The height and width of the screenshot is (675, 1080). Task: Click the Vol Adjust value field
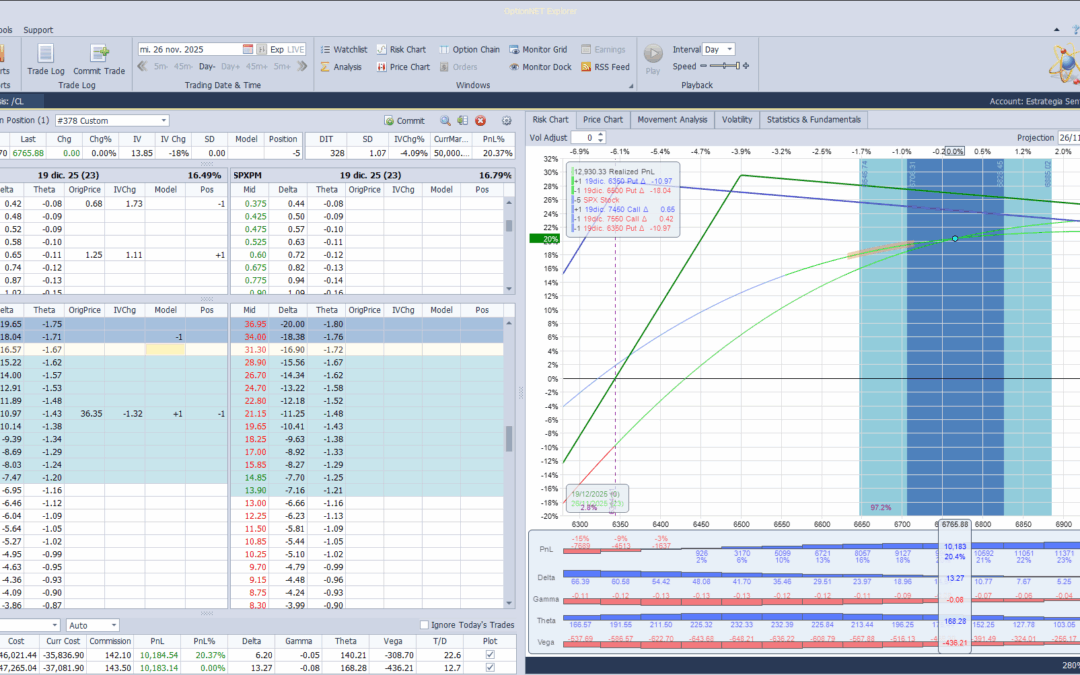tap(583, 138)
